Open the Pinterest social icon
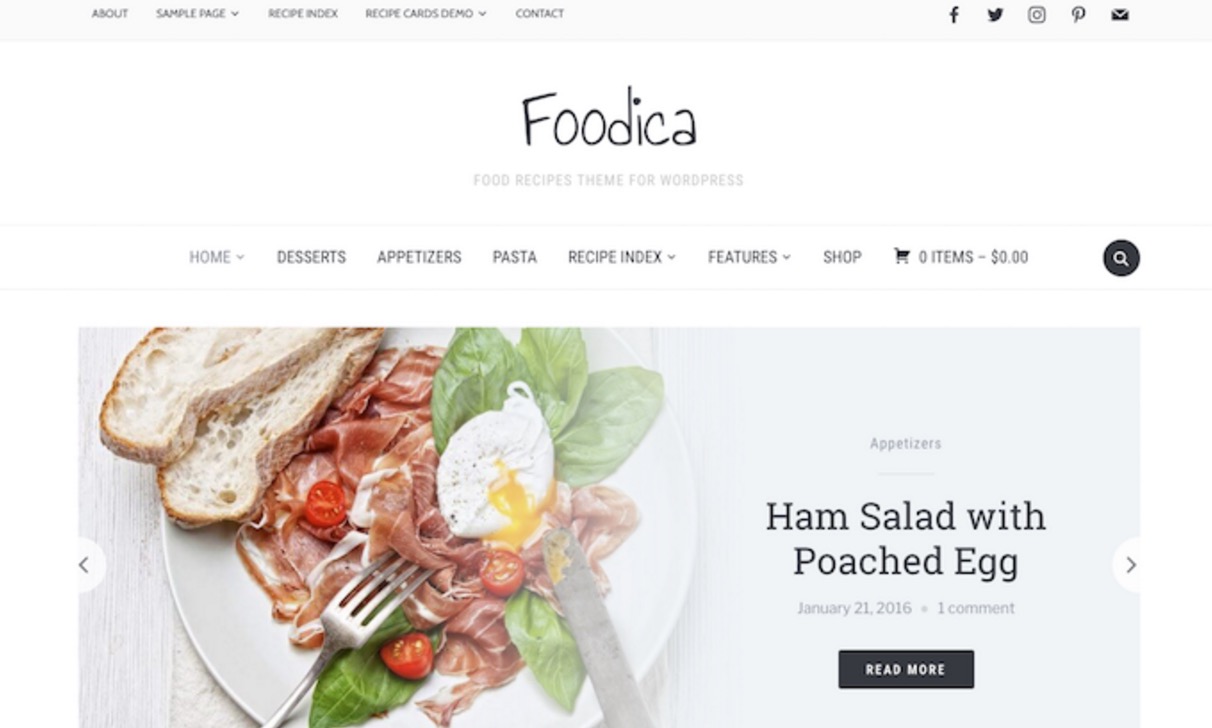Viewport: 1212px width, 728px height. (x=1078, y=14)
